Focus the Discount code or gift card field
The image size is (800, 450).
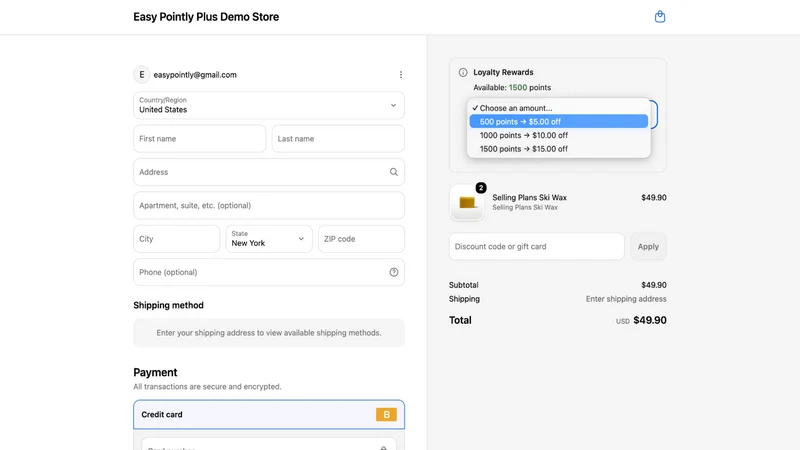(x=537, y=246)
